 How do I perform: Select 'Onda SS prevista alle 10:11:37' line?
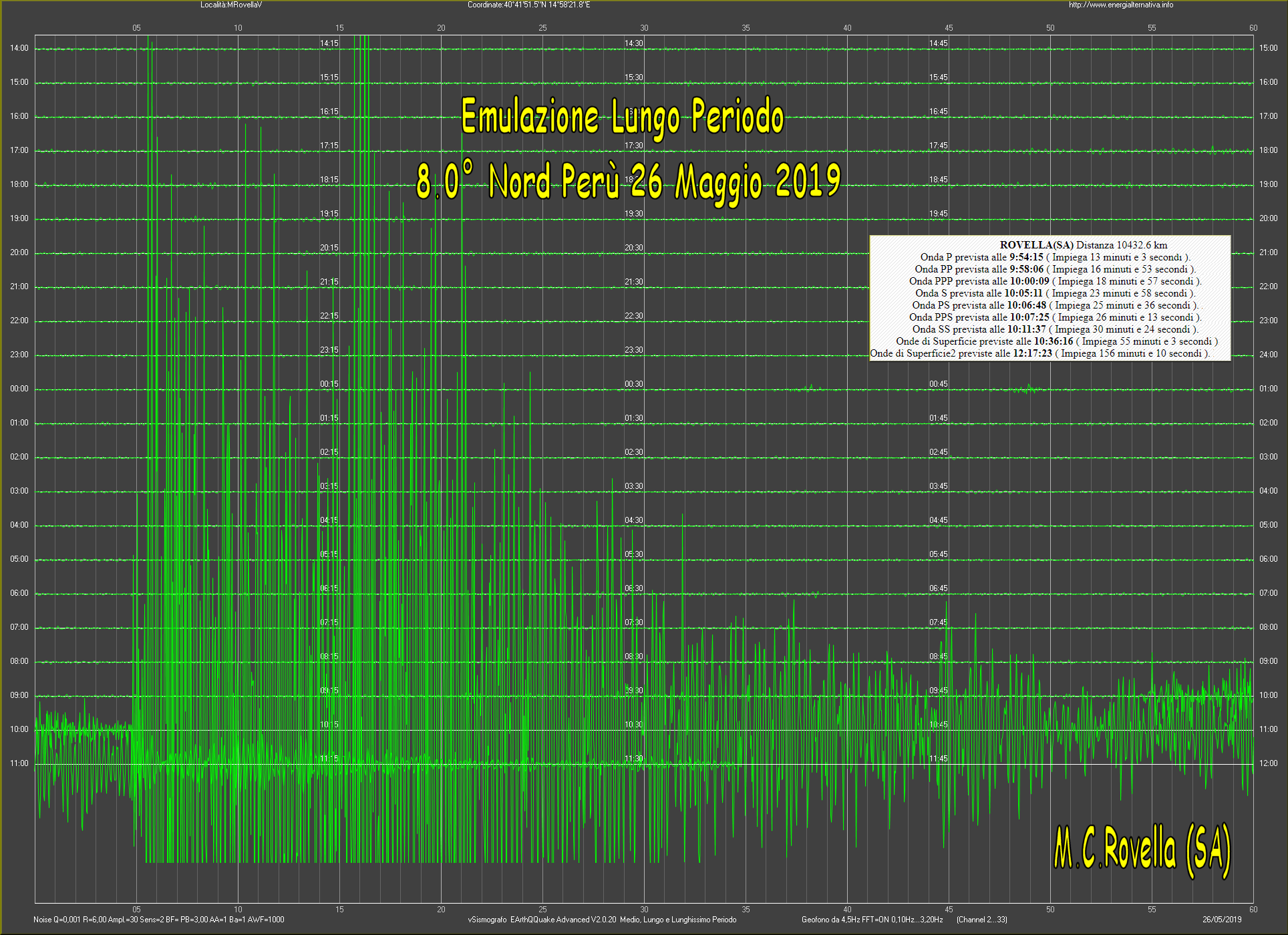coord(1055,329)
